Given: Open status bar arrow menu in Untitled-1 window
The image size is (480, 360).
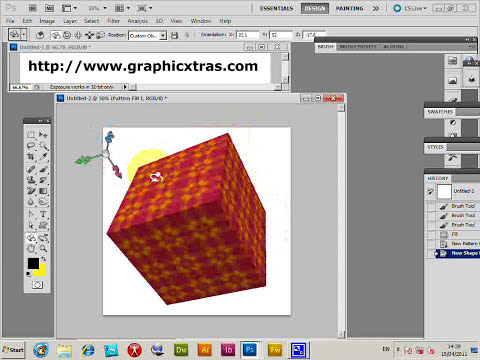Looking at the screenshot, I should point(125,87).
